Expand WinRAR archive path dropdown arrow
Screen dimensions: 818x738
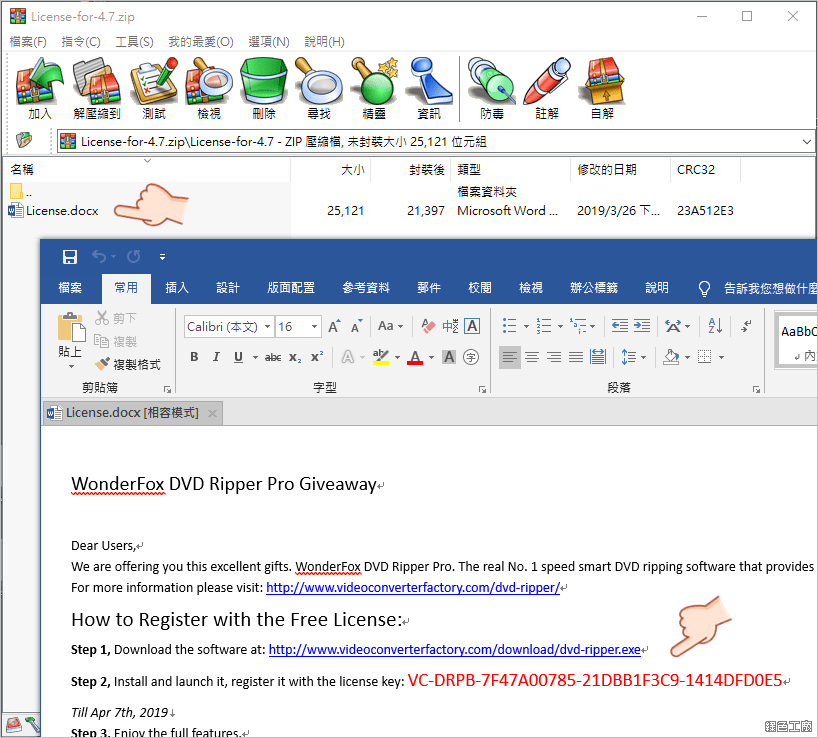807,141
